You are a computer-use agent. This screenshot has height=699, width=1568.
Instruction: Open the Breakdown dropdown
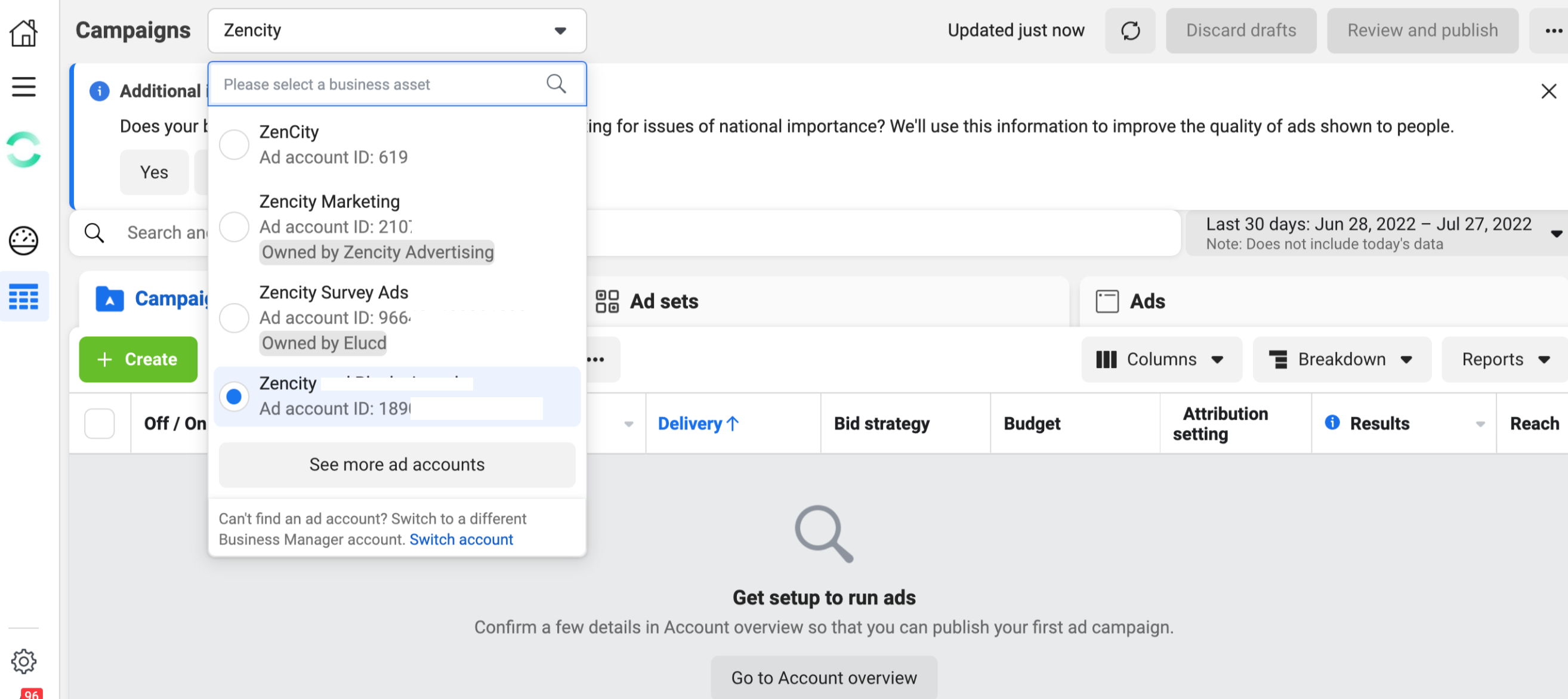(1341, 360)
